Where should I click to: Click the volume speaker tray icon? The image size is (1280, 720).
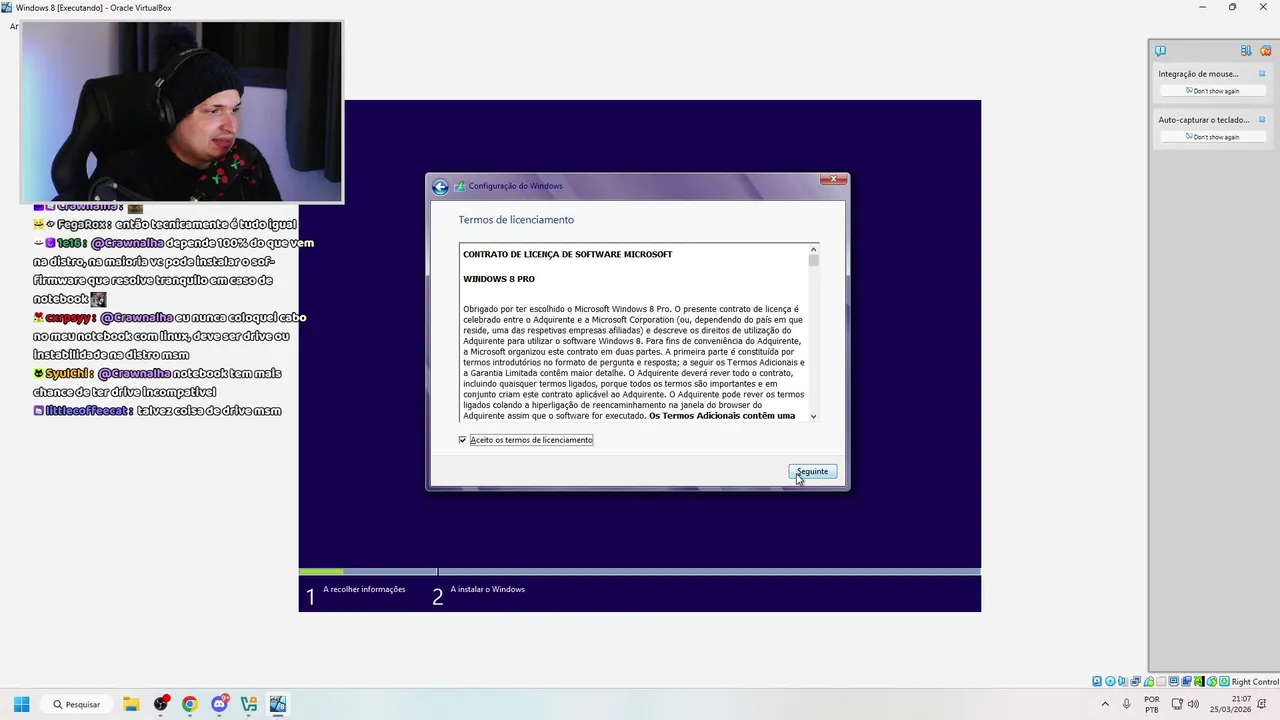(x=1193, y=704)
